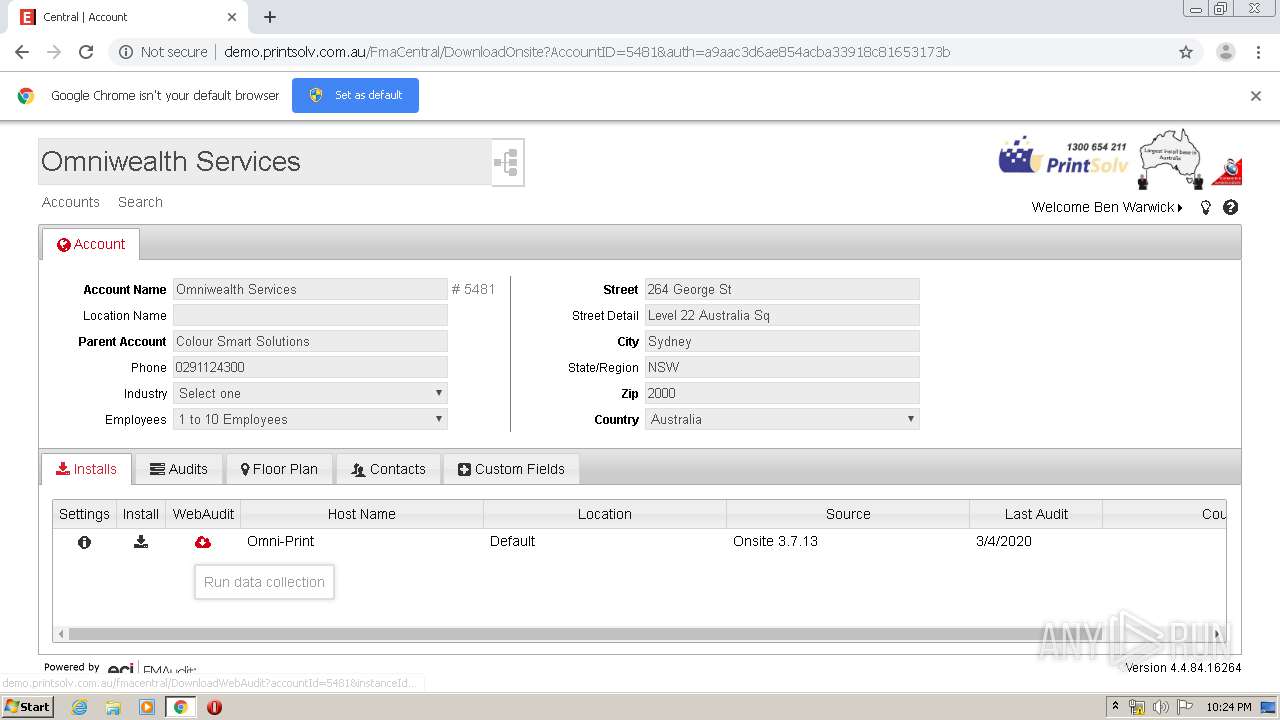
Task: Click the Chrome taskbar icon
Action: [x=180, y=707]
